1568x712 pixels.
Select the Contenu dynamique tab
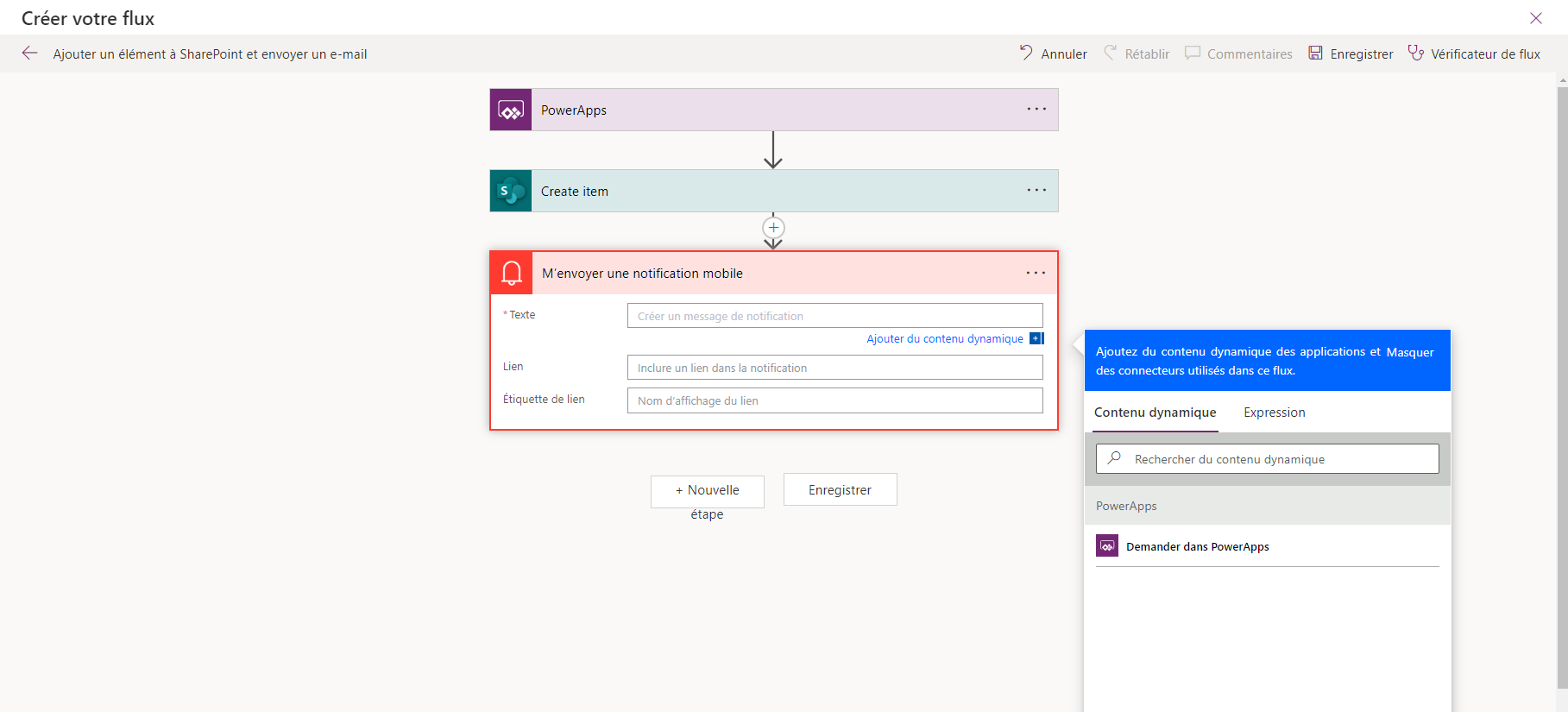[1155, 413]
